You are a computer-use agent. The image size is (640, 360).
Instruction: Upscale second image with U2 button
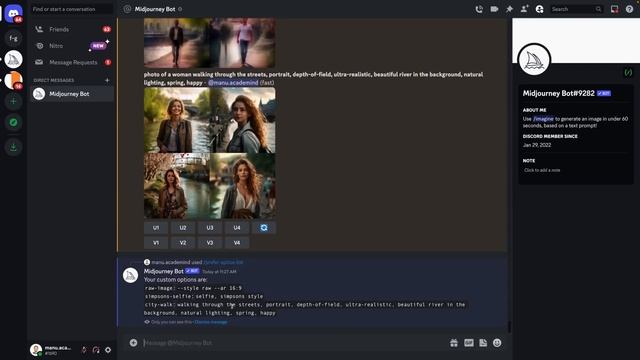click(183, 228)
